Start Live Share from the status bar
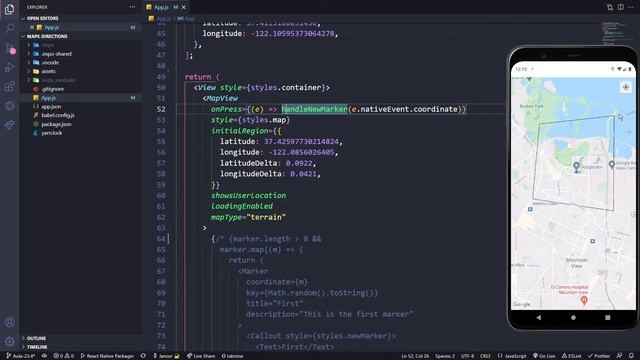This screenshot has width=640, height=360. [201, 356]
